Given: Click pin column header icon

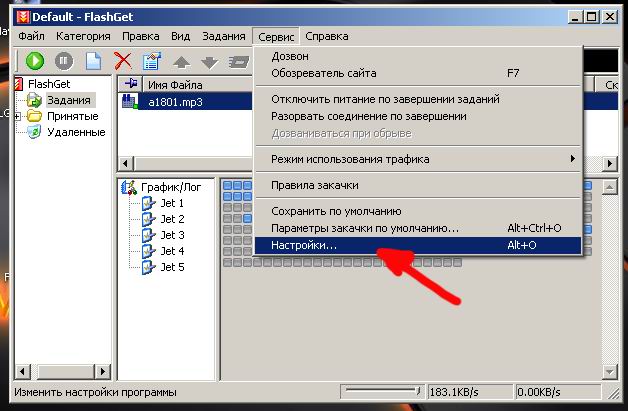Looking at the screenshot, I should (x=131, y=84).
